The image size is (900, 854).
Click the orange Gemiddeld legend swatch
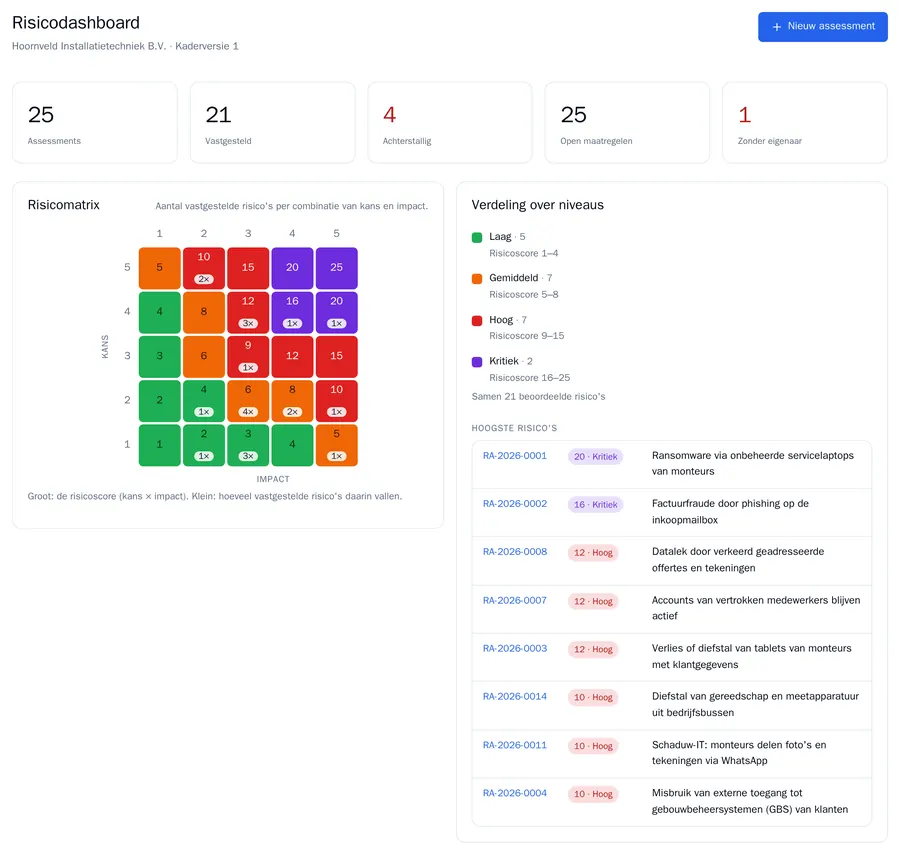(476, 278)
